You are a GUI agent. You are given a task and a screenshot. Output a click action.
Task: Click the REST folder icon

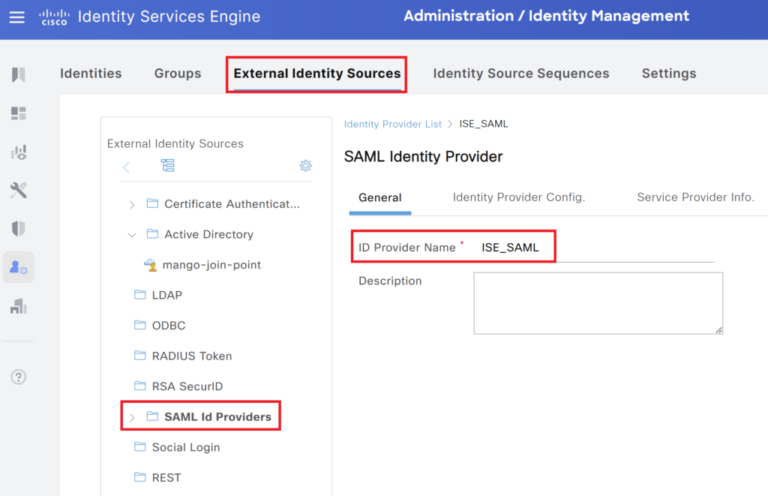point(140,477)
